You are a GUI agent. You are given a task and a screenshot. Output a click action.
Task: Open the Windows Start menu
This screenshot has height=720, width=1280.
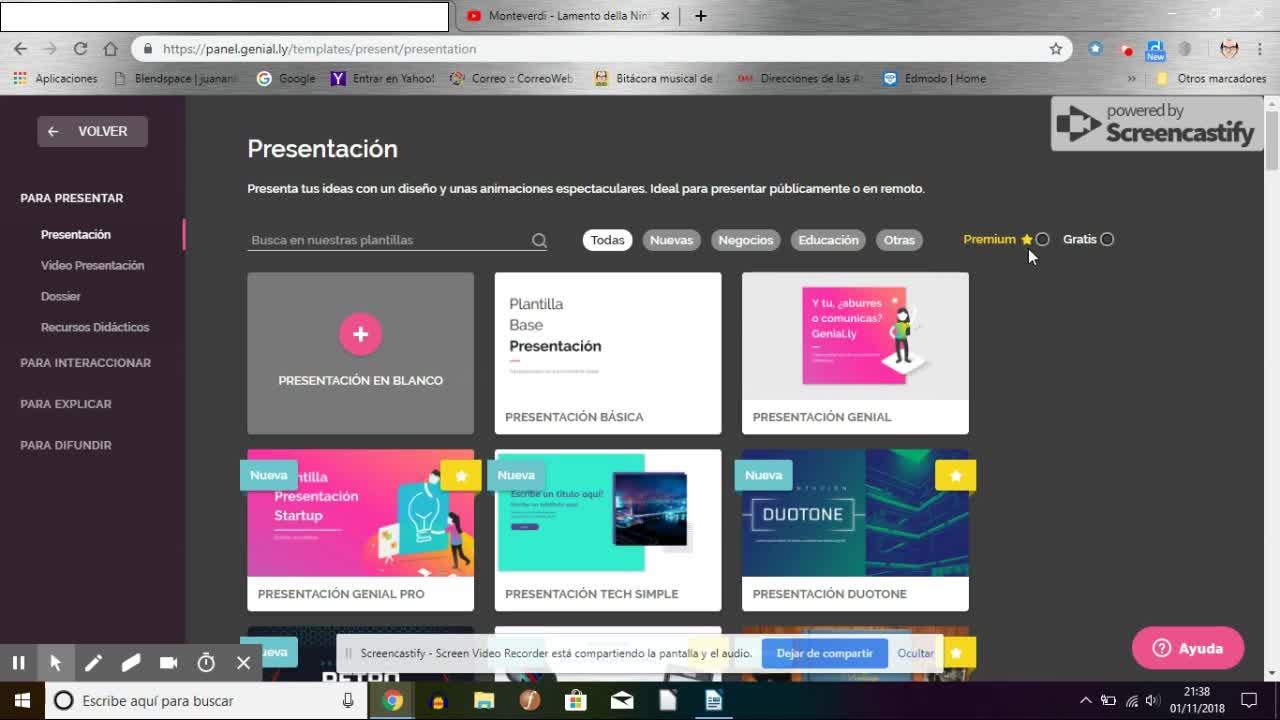point(22,700)
